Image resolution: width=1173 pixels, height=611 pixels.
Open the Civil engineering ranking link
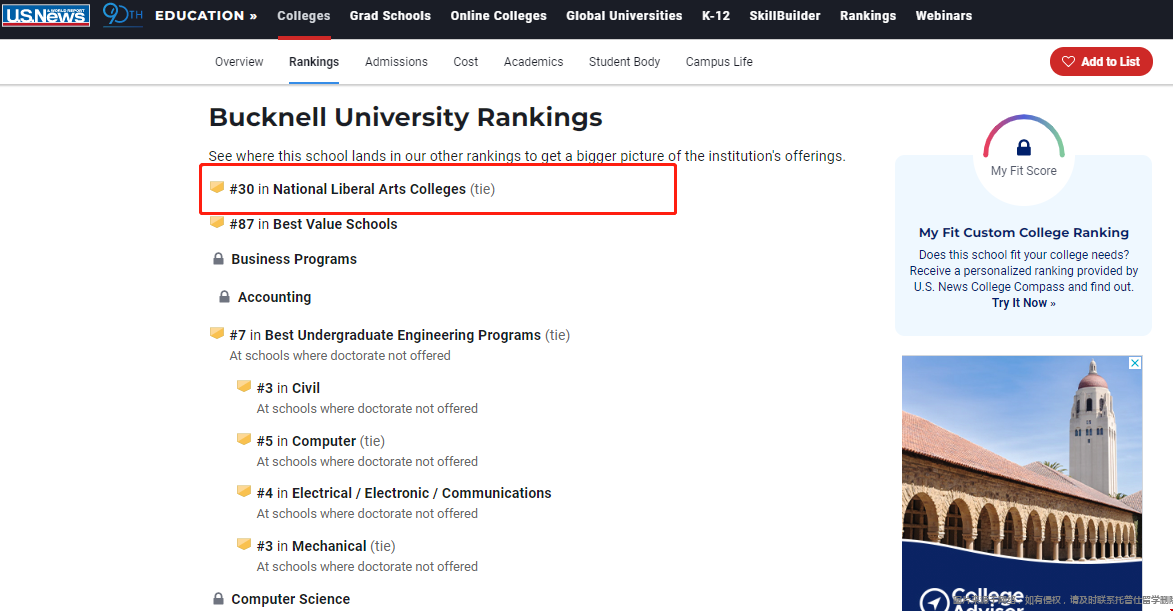coord(306,388)
